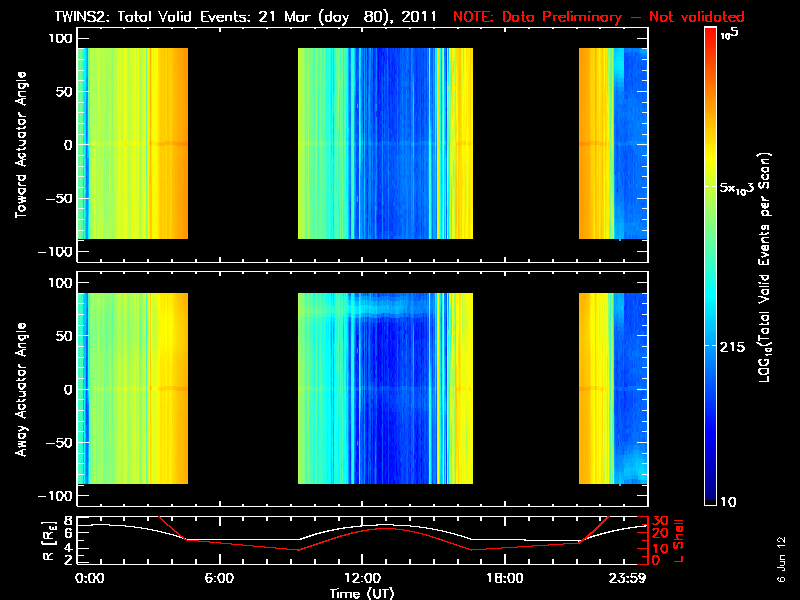Click the 6:00 time axis label
Viewport: 800px width, 600px height.
tap(219, 579)
